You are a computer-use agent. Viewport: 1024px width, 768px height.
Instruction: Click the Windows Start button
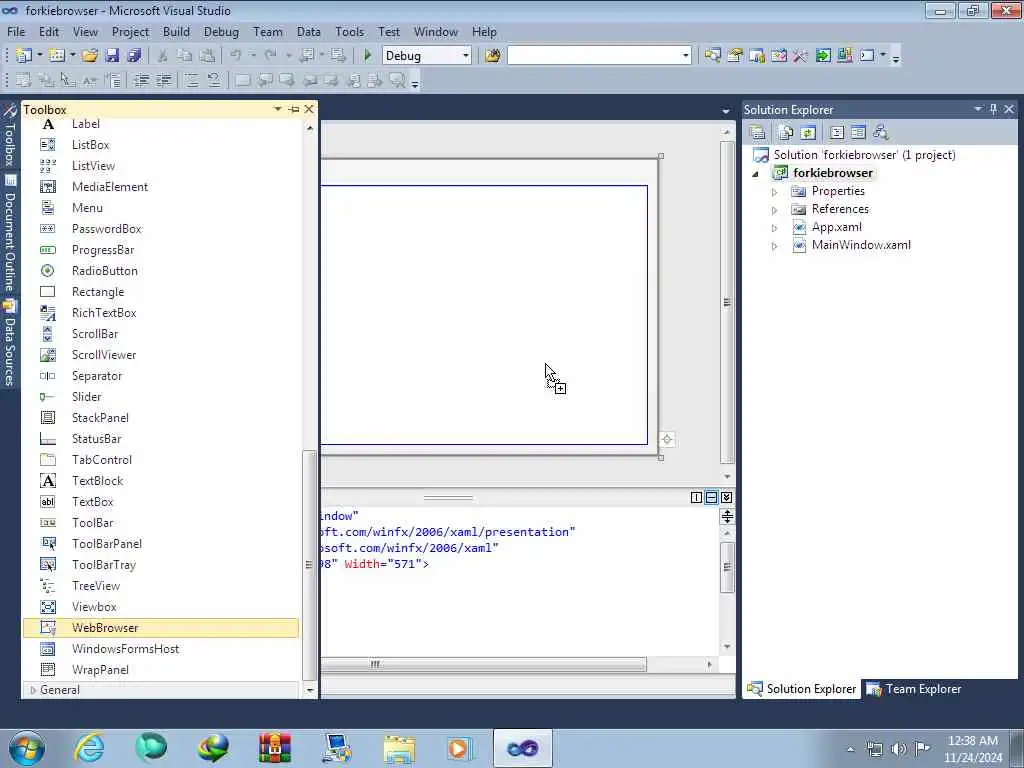coord(27,748)
